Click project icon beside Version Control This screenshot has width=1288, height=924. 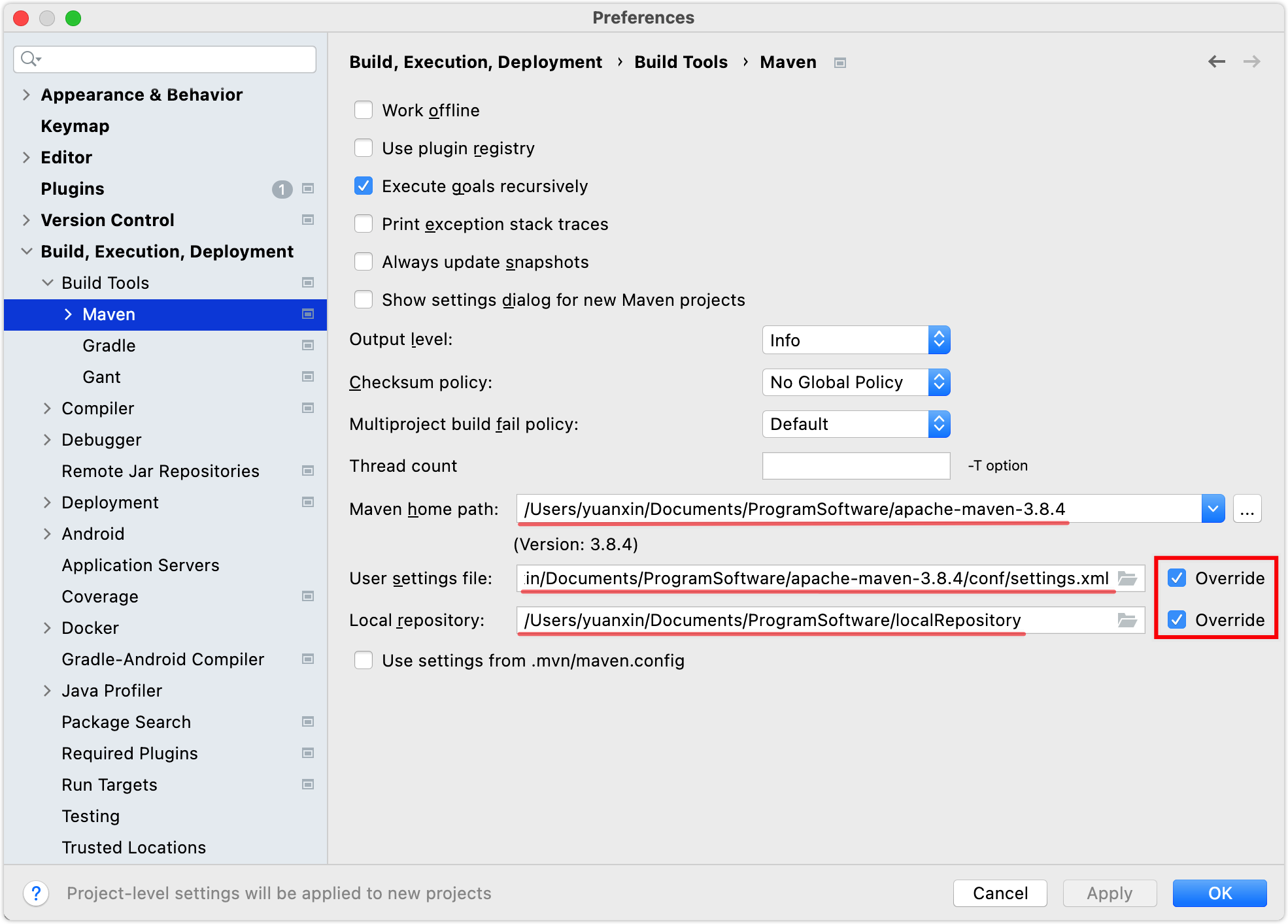coord(308,220)
